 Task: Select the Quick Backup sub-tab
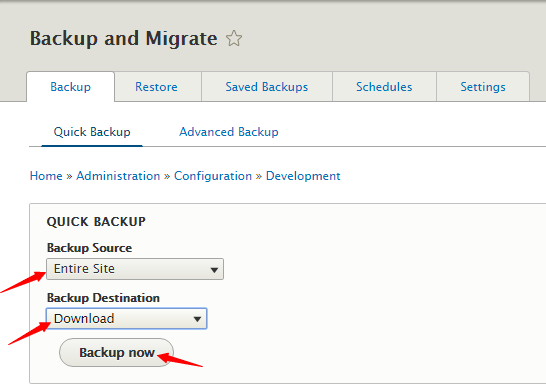92,132
